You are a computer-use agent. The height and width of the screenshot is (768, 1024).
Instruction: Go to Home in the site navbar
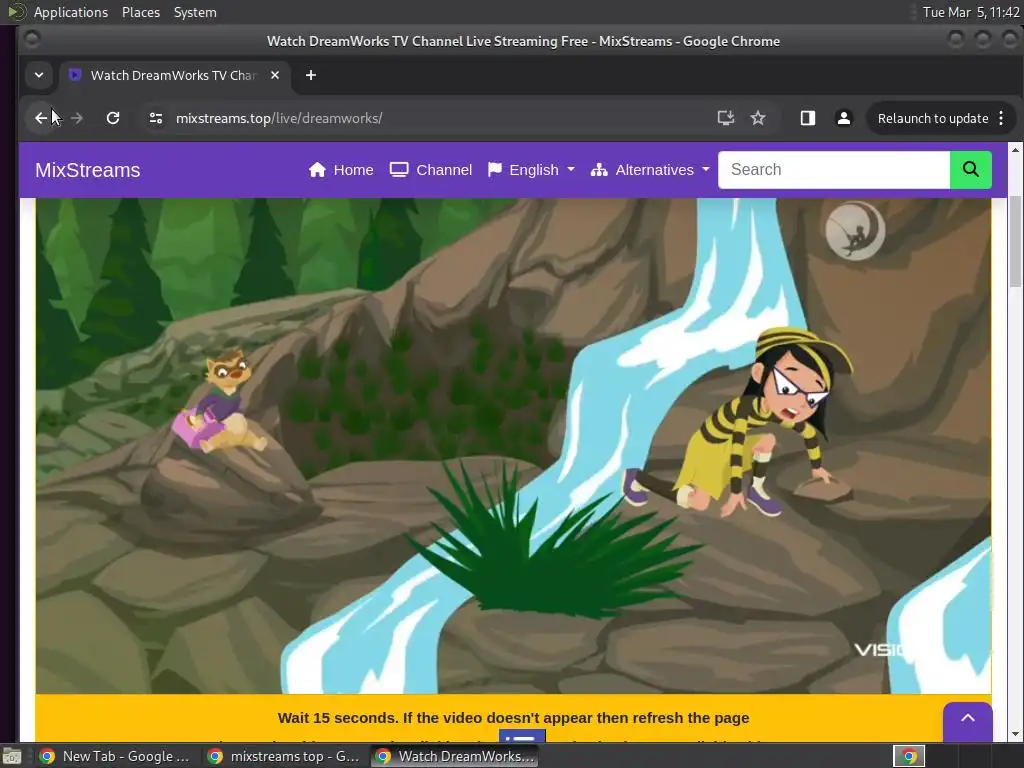[341, 170]
